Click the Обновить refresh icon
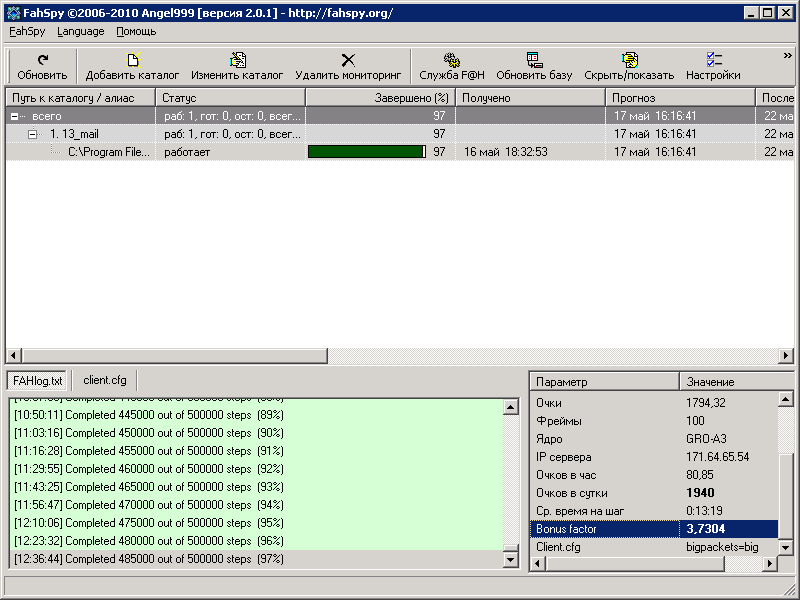 point(43,59)
